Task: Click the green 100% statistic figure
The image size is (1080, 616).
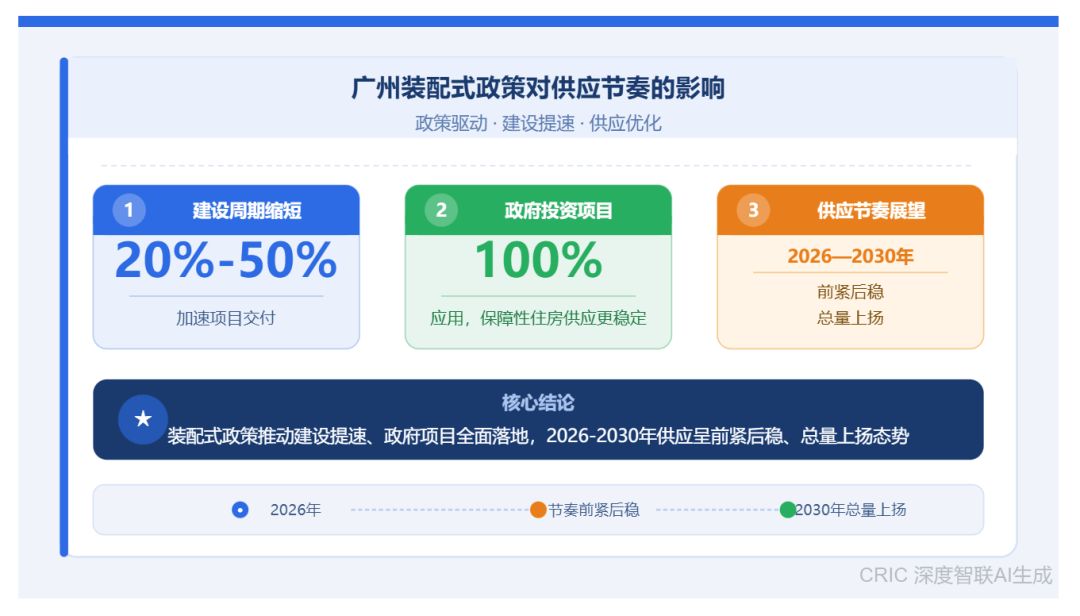Action: (538, 261)
